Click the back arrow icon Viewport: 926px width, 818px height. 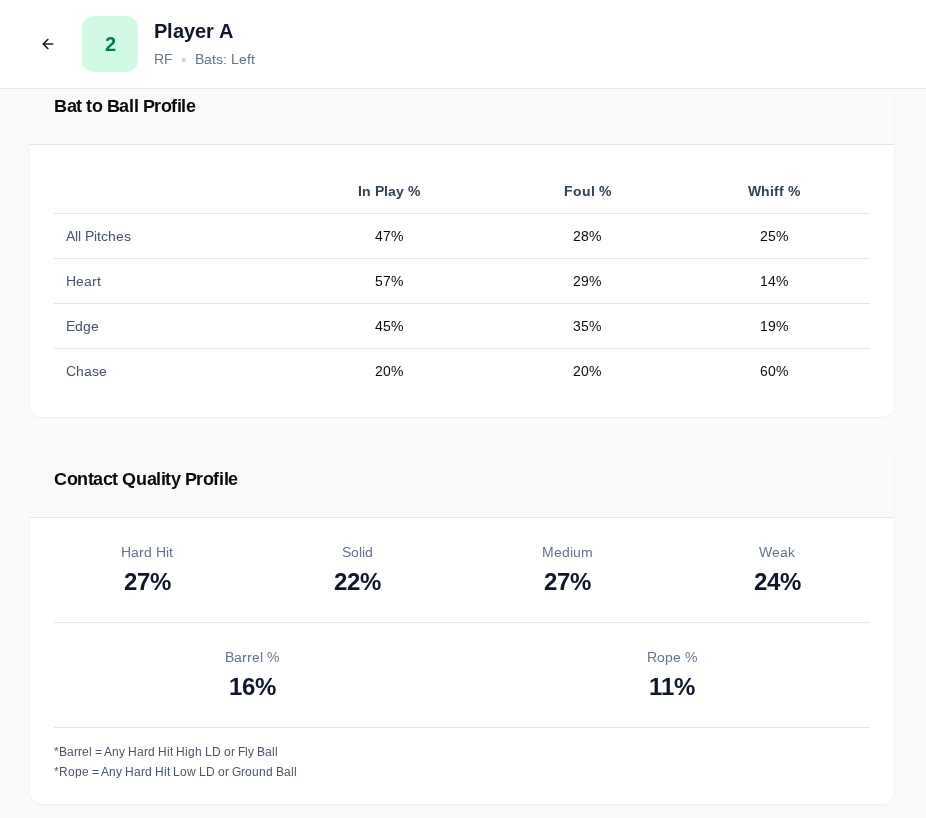click(48, 44)
